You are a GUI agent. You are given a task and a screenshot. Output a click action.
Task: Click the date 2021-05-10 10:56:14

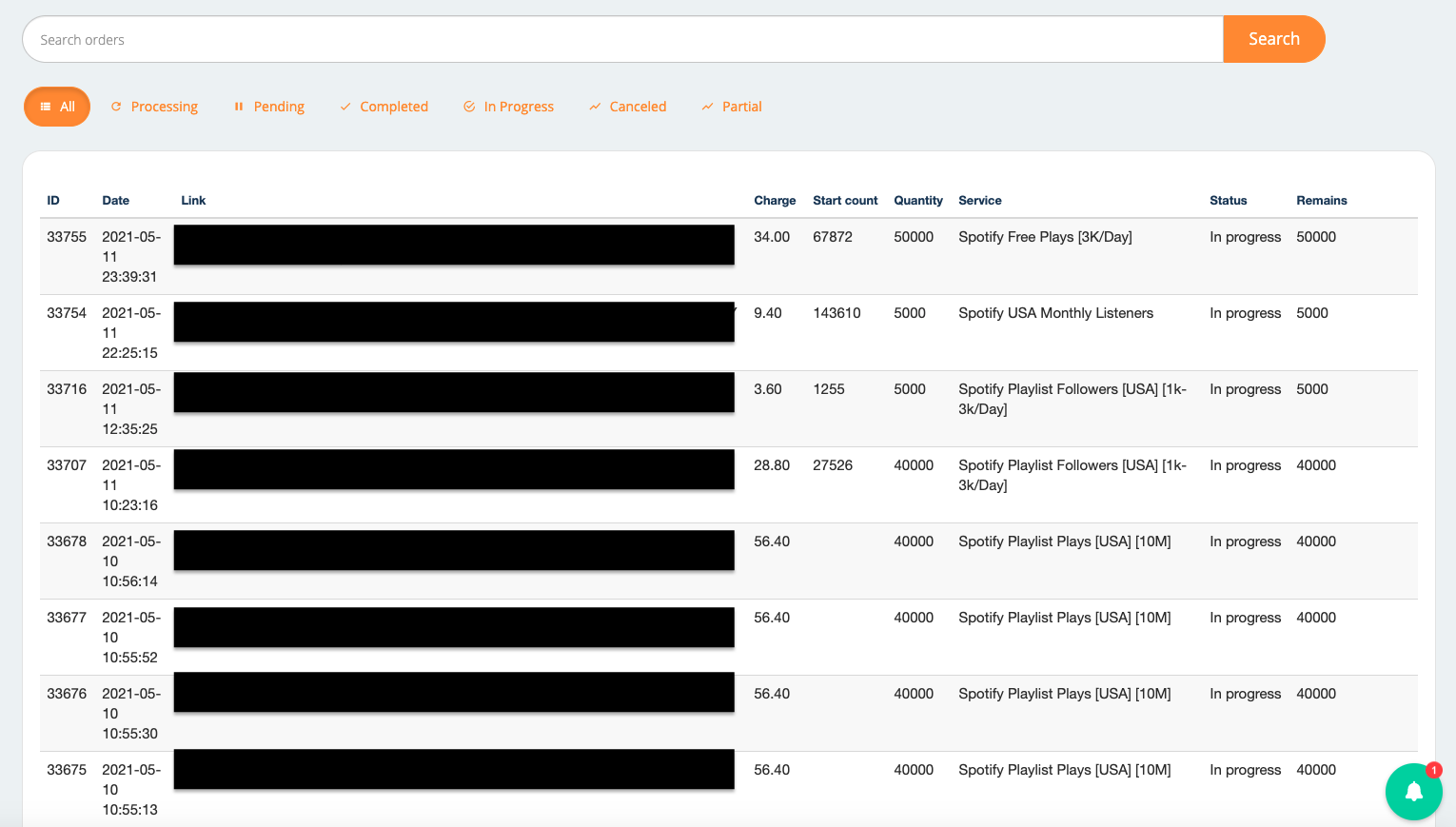click(x=131, y=561)
